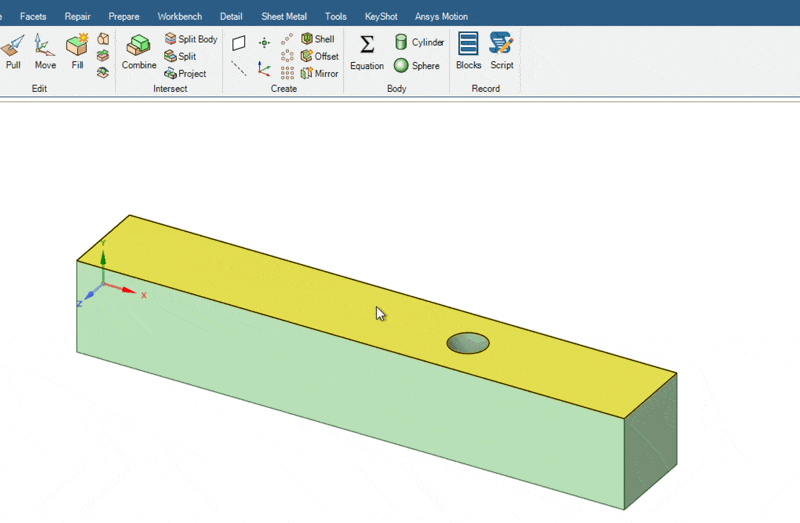Use the Mirror tool

point(320,73)
